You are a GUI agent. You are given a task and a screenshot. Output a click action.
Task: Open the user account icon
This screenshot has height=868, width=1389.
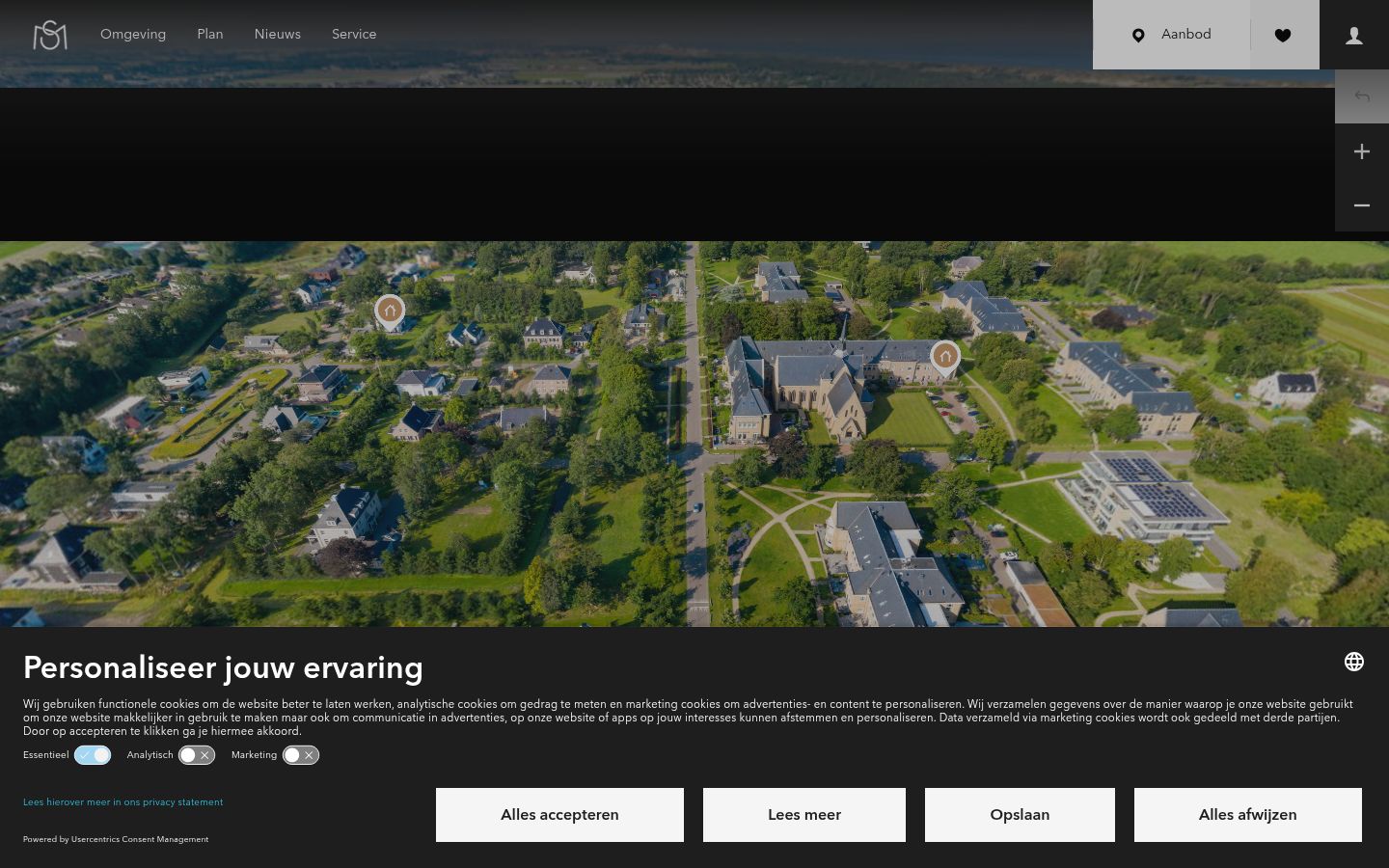[x=1354, y=35]
